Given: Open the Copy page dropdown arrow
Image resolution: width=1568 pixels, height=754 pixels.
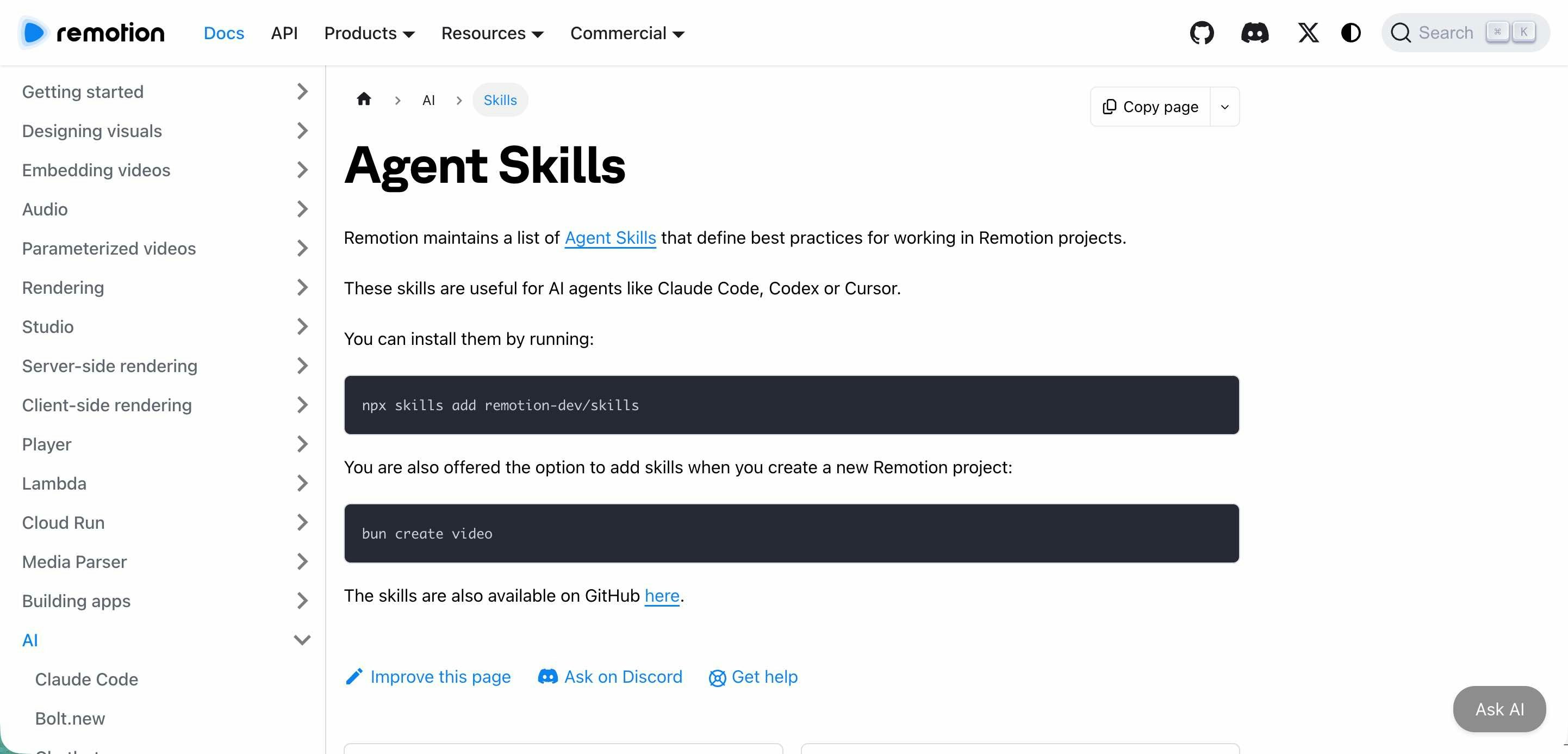Looking at the screenshot, I should tap(1225, 107).
